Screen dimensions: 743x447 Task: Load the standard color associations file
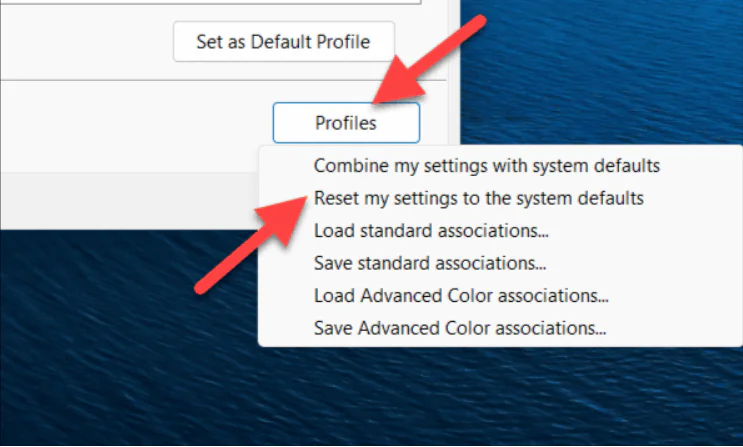(x=430, y=231)
